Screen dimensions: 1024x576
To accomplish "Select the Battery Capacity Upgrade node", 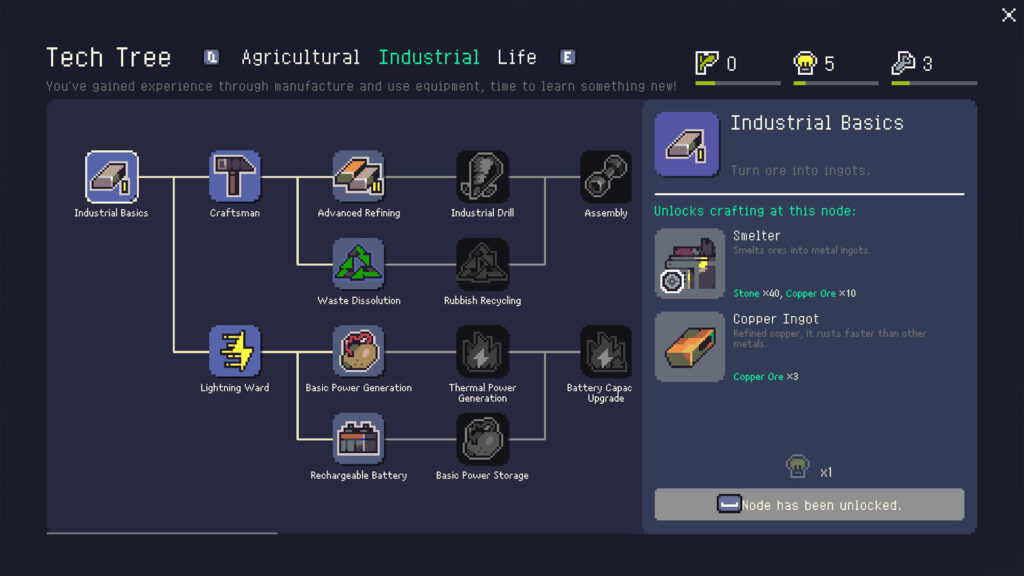I will tap(605, 351).
